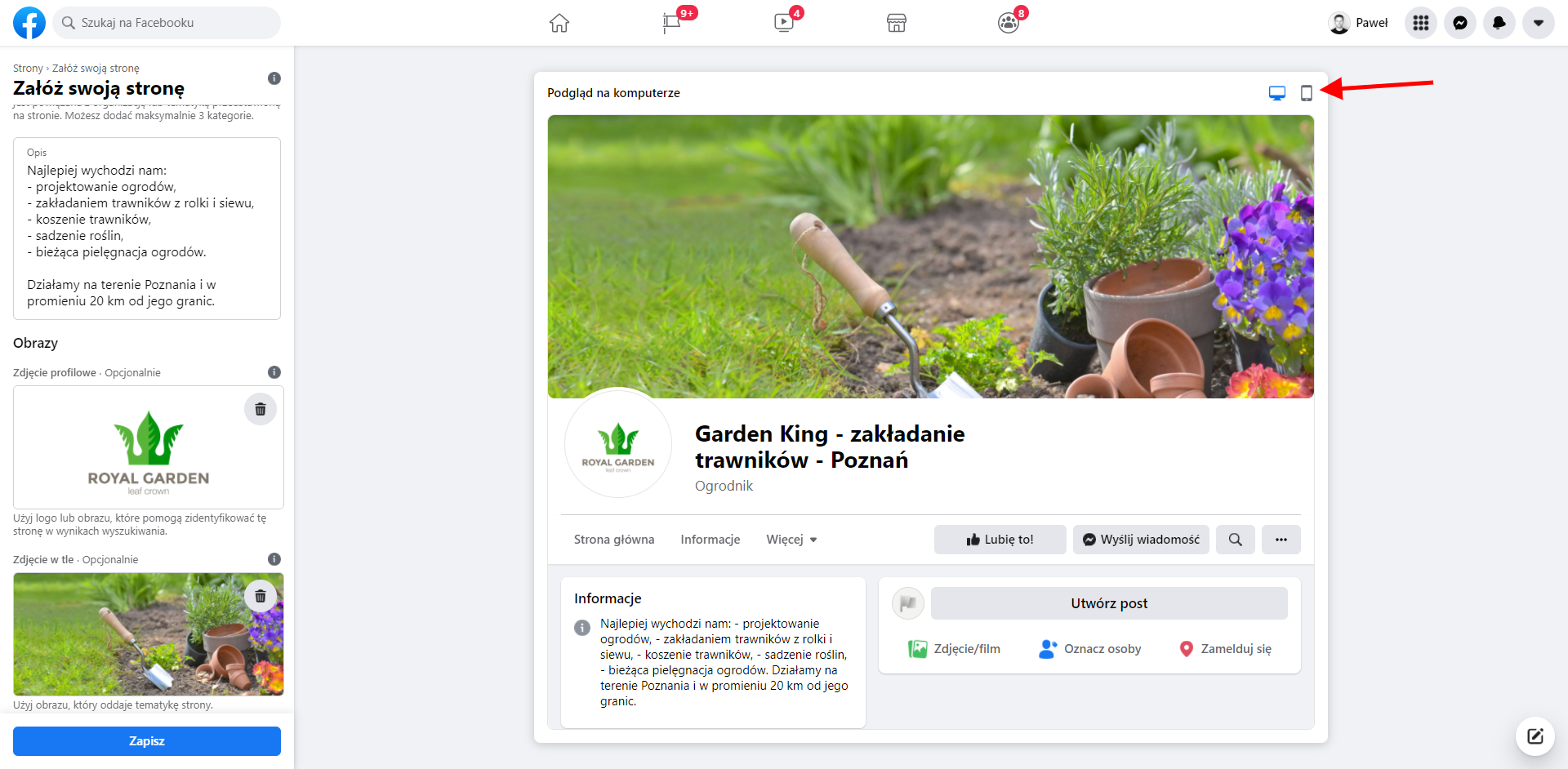Click the Wyślij wiadomość button
Image resolution: width=1568 pixels, height=769 pixels.
[1140, 539]
